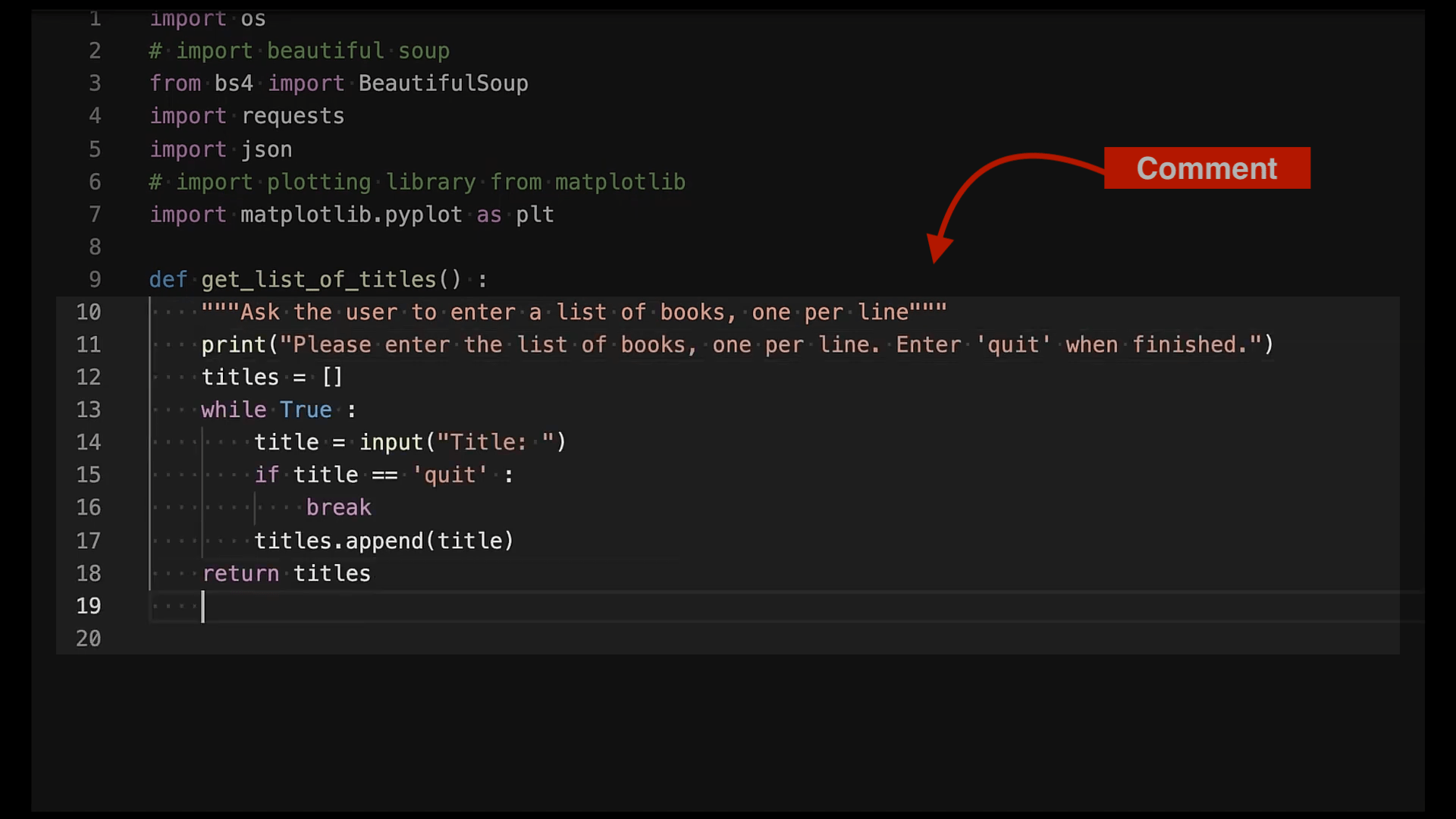This screenshot has width=1456, height=819.
Task: Click the empty line 20
Action: click(303, 638)
